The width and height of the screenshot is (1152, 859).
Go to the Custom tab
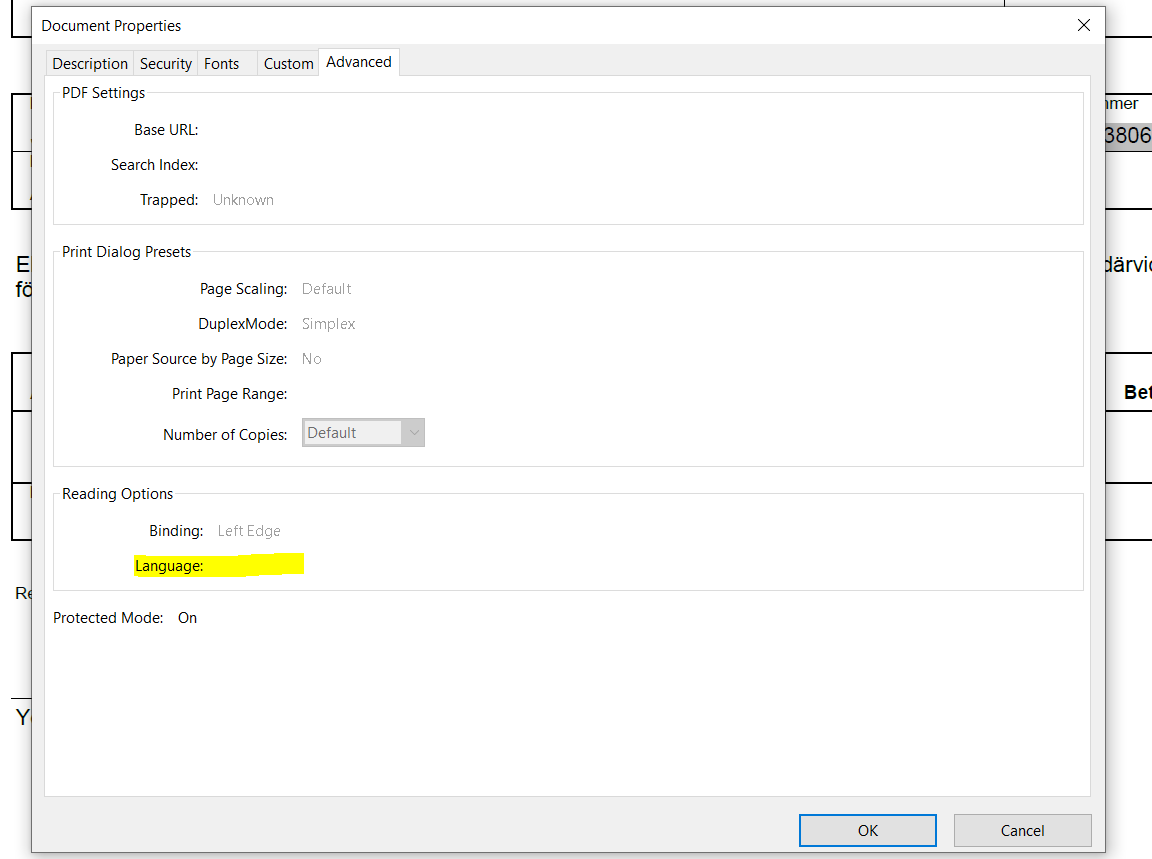(288, 63)
